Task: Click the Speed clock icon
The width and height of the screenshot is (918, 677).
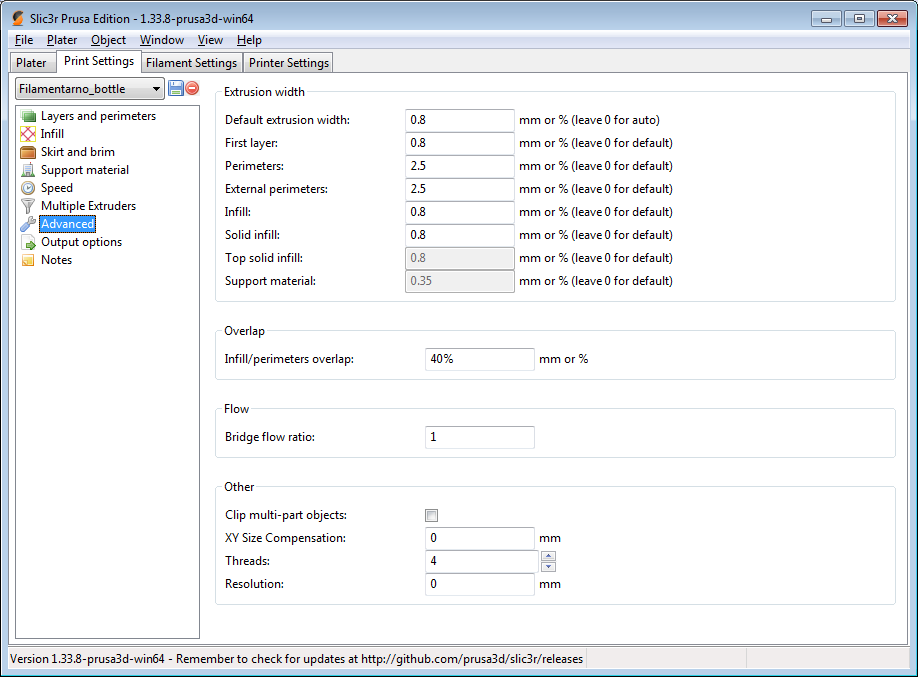Action: pyautogui.click(x=28, y=188)
